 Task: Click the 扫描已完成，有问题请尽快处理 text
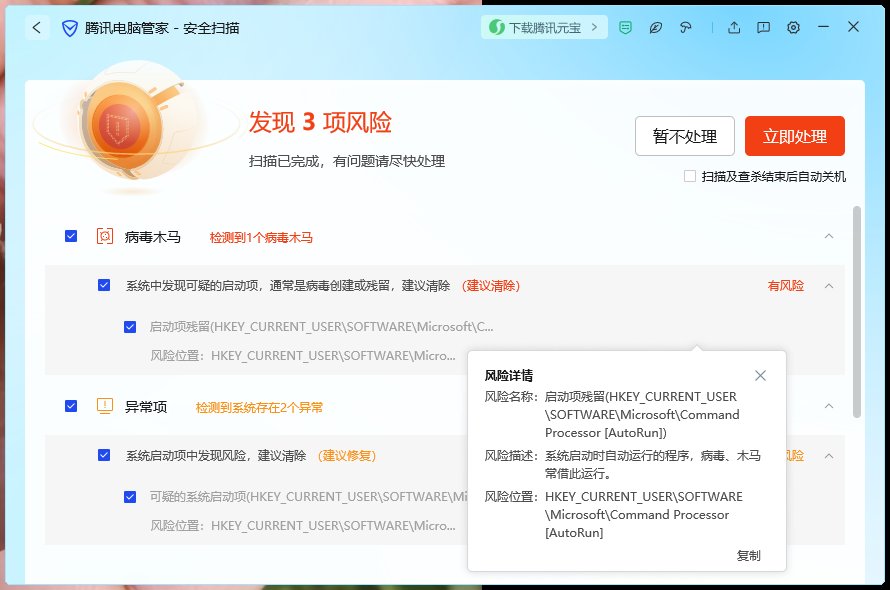(x=346, y=161)
